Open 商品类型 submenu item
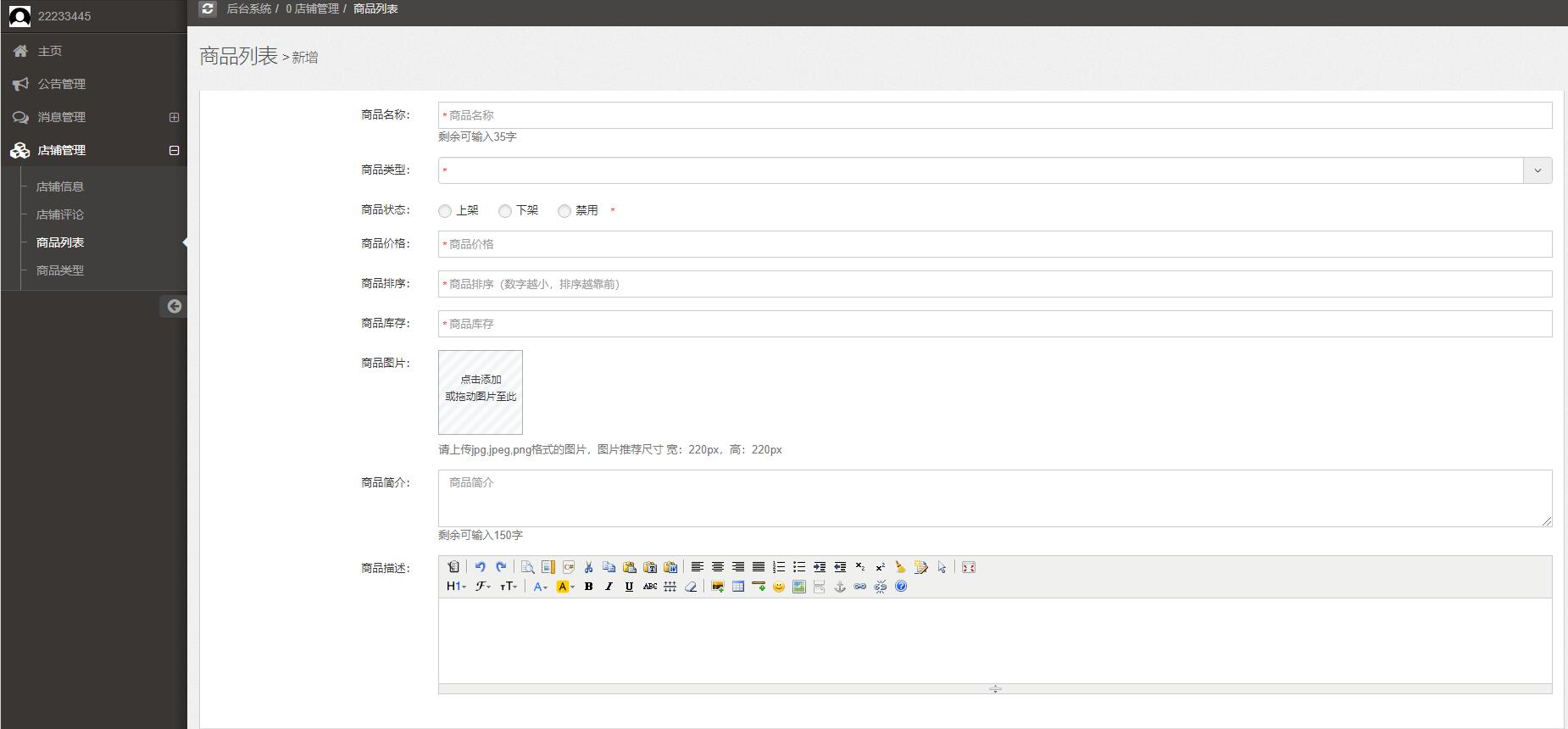 (60, 270)
